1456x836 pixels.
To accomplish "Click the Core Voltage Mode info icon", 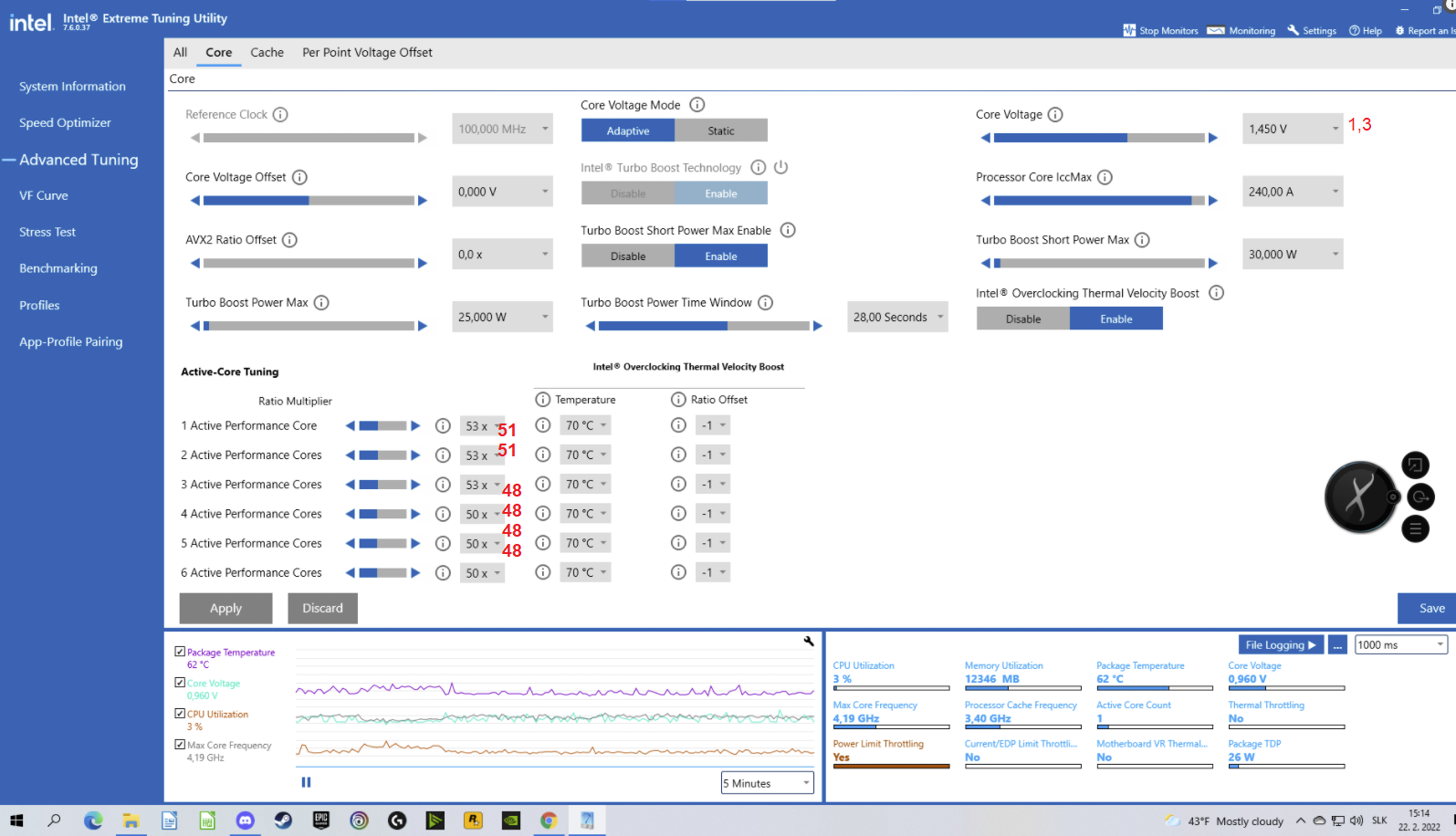I will (x=697, y=105).
